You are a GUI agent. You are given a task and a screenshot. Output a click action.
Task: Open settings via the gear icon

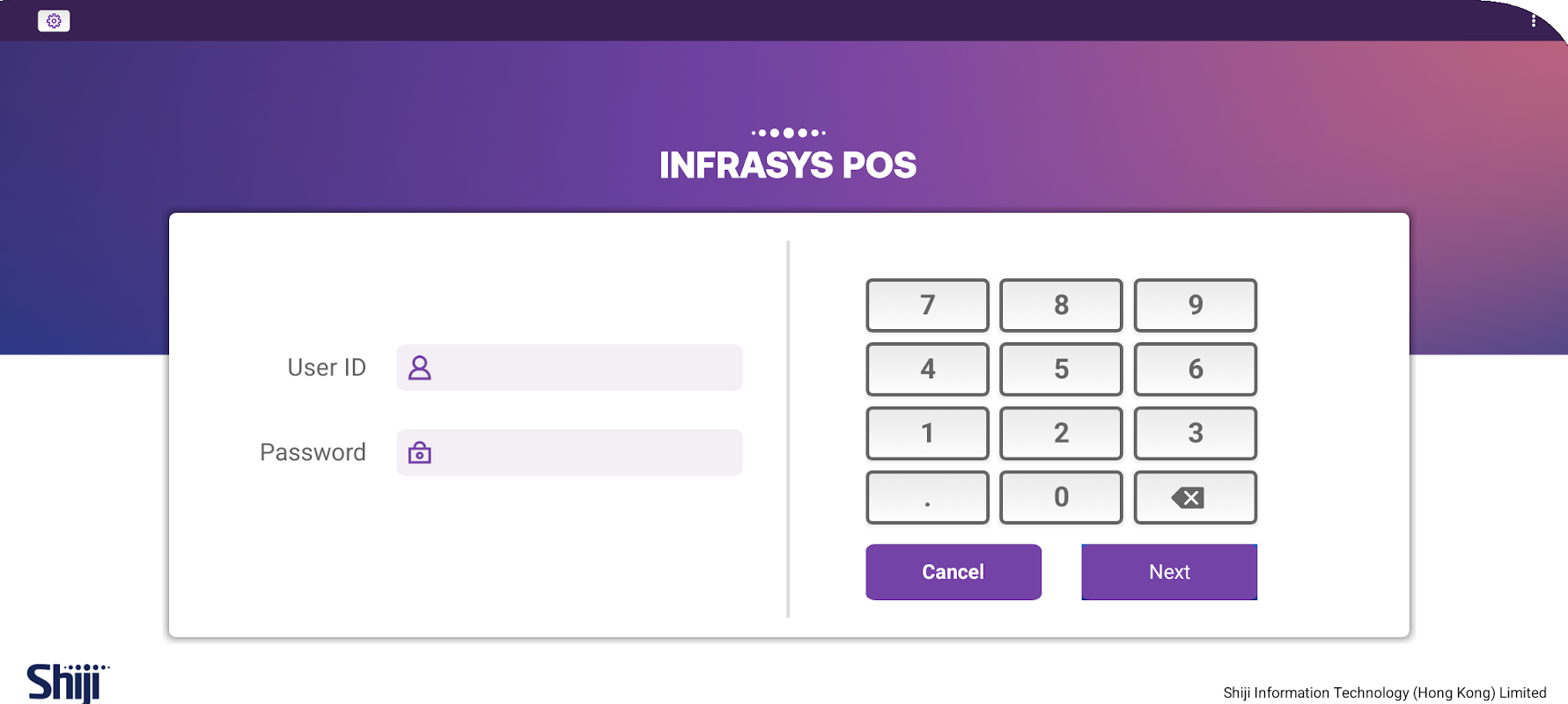click(54, 21)
